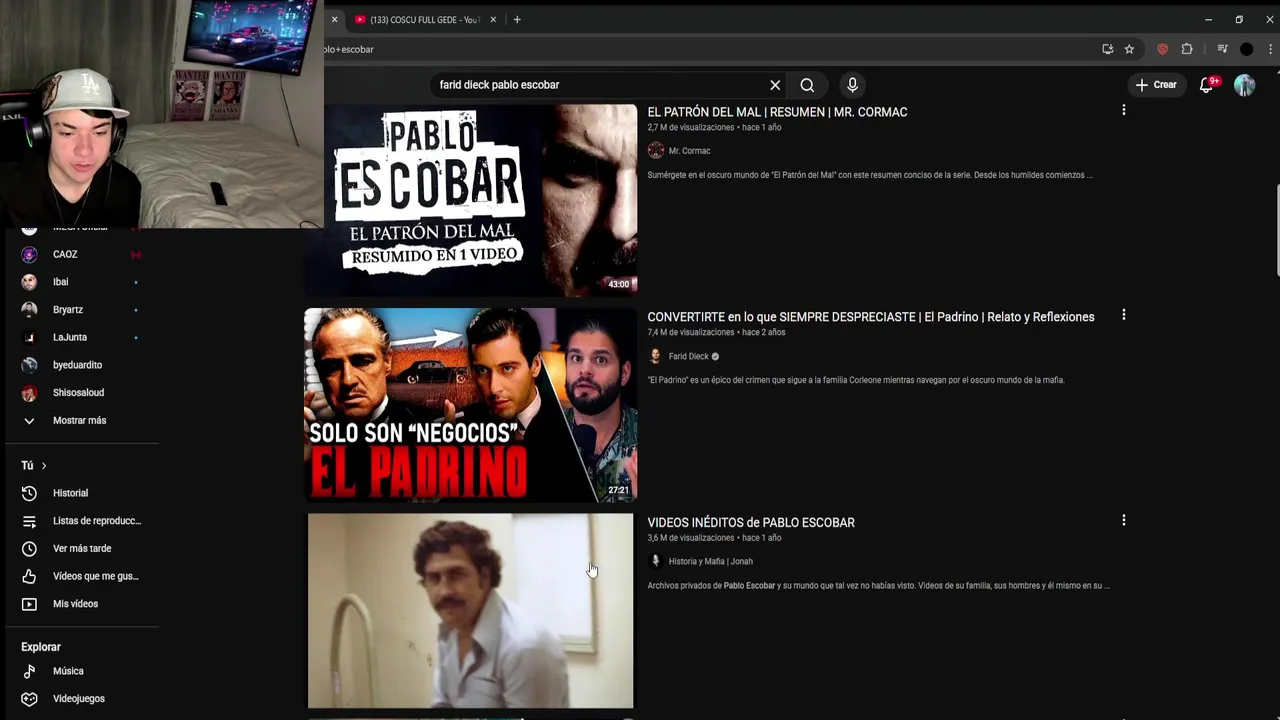Bookmark this page with the star
Viewport: 1280px width, 720px height.
[1129, 49]
